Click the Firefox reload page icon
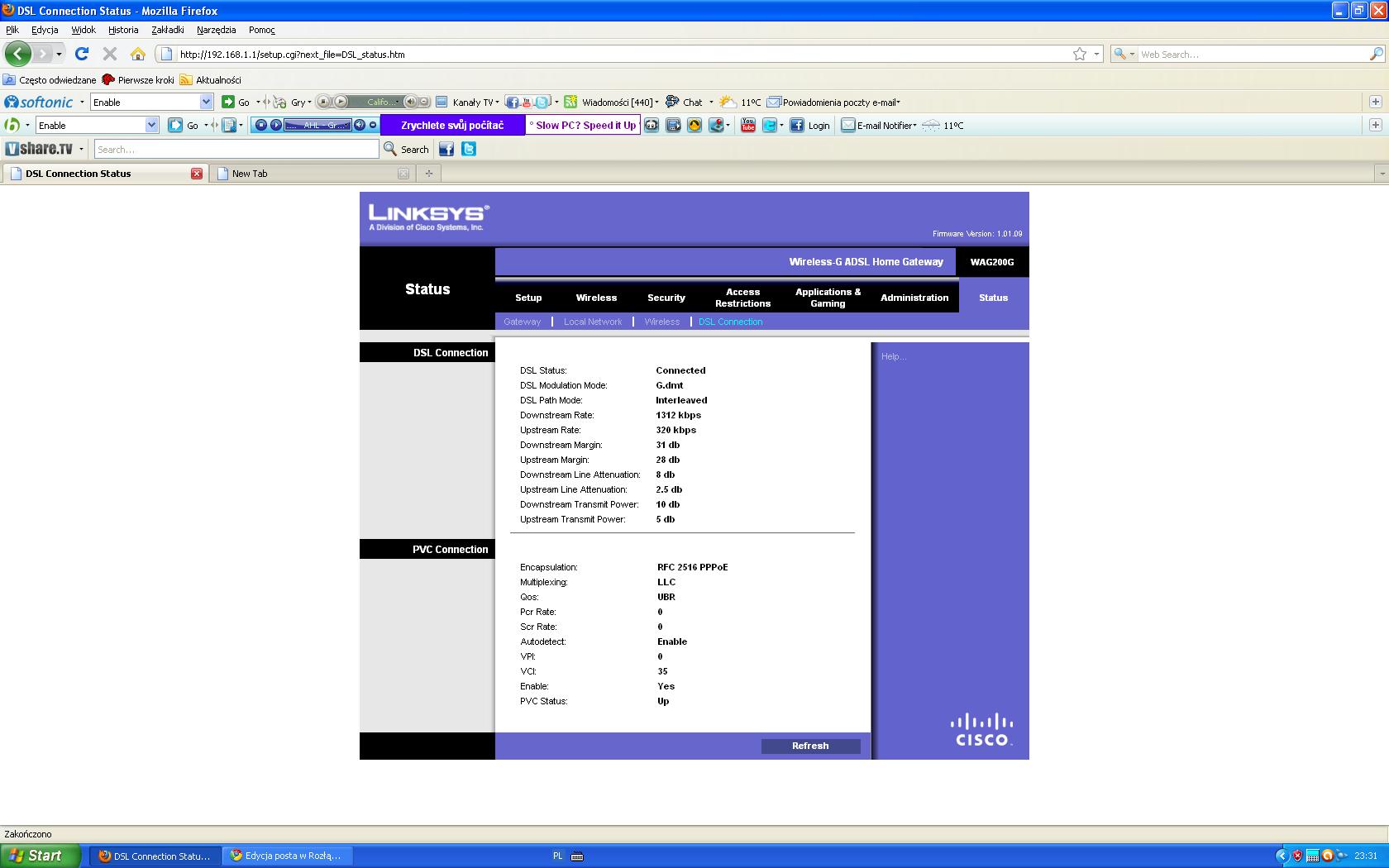 (81, 54)
